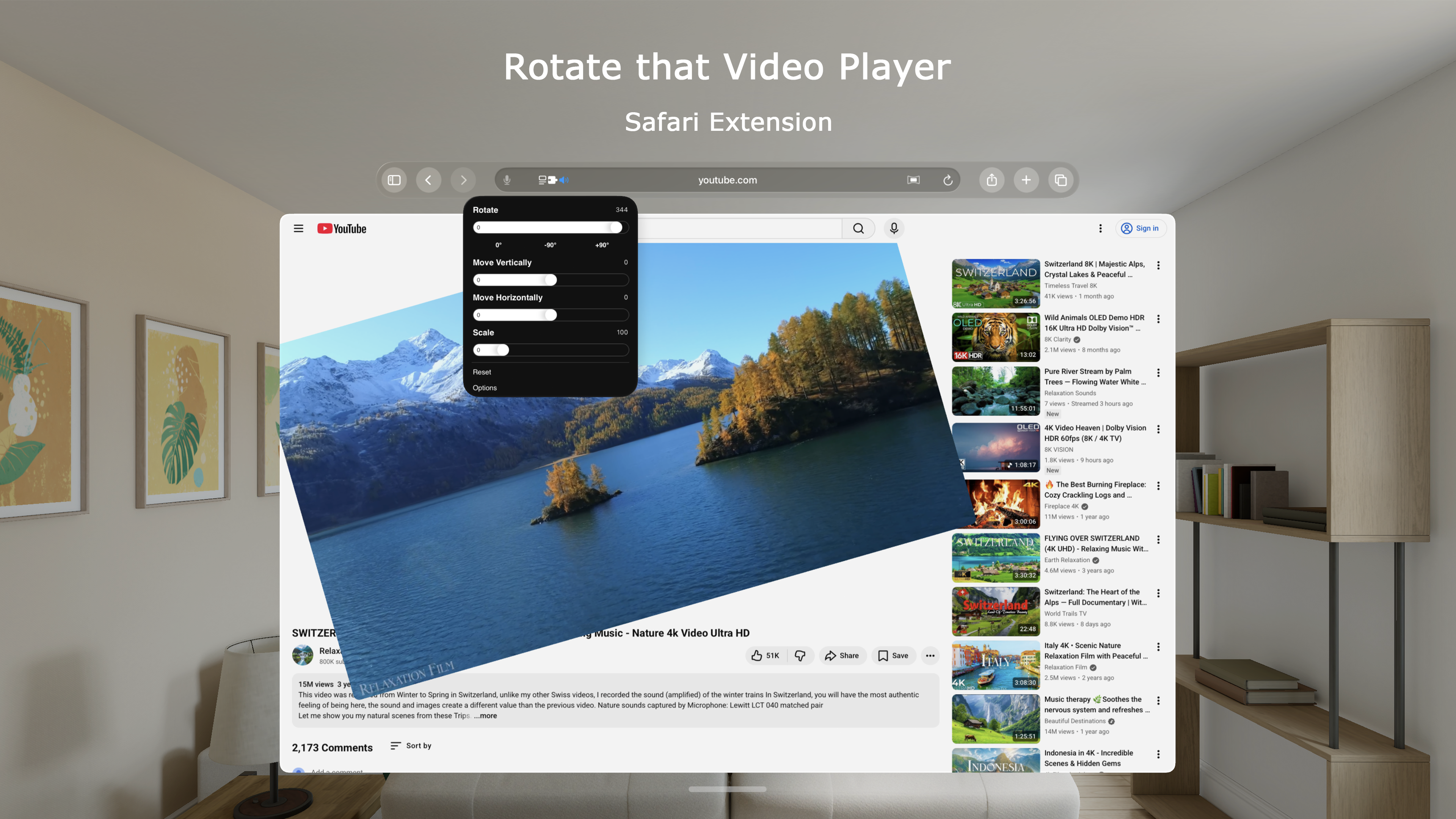Image resolution: width=1456 pixels, height=819 pixels.
Task: Click the YouTube logo
Action: pos(341,228)
